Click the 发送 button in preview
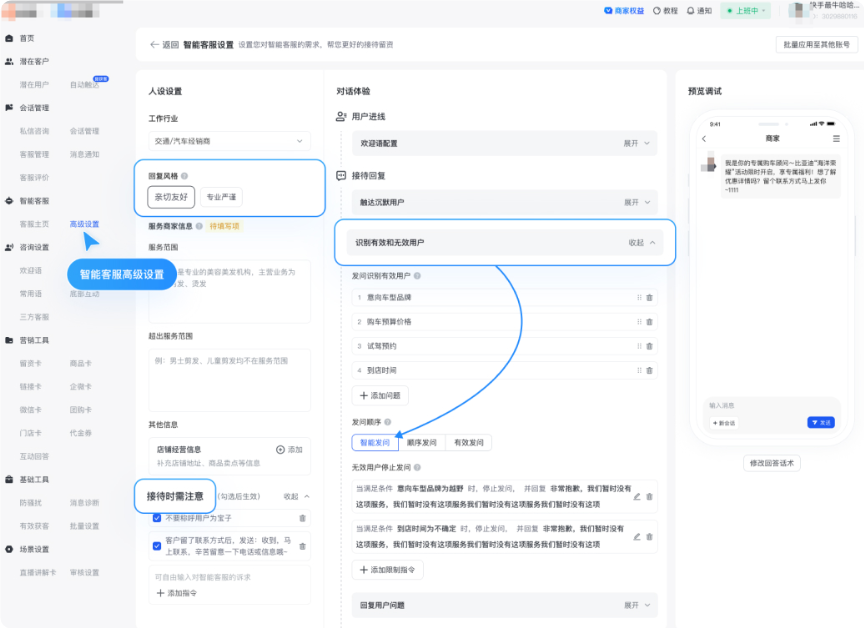This screenshot has width=864, height=628. [x=821, y=423]
